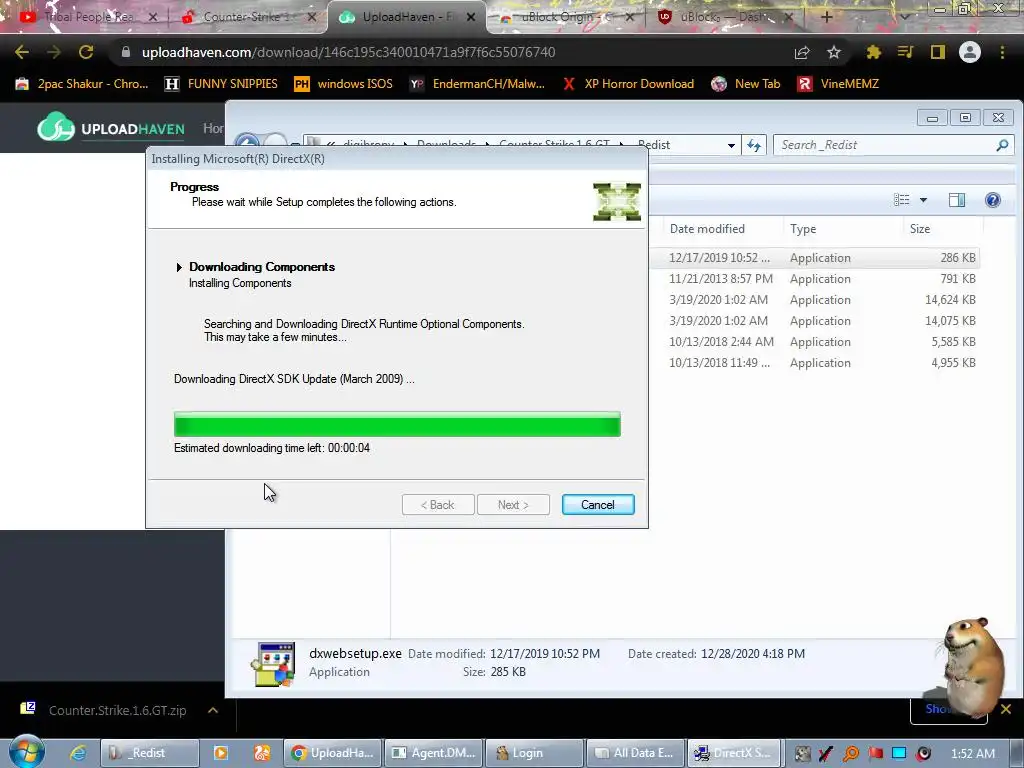The height and width of the screenshot is (768, 1024).
Task: Click the dxwebsetup.exe icon in details pane
Action: coord(273,664)
